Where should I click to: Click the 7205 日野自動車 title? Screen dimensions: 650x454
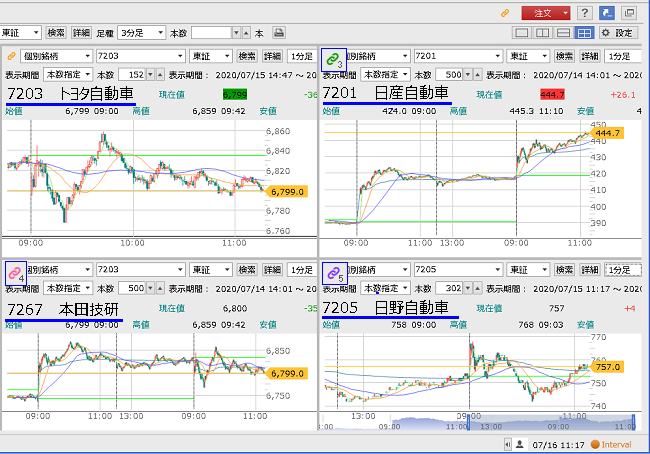(x=386, y=308)
